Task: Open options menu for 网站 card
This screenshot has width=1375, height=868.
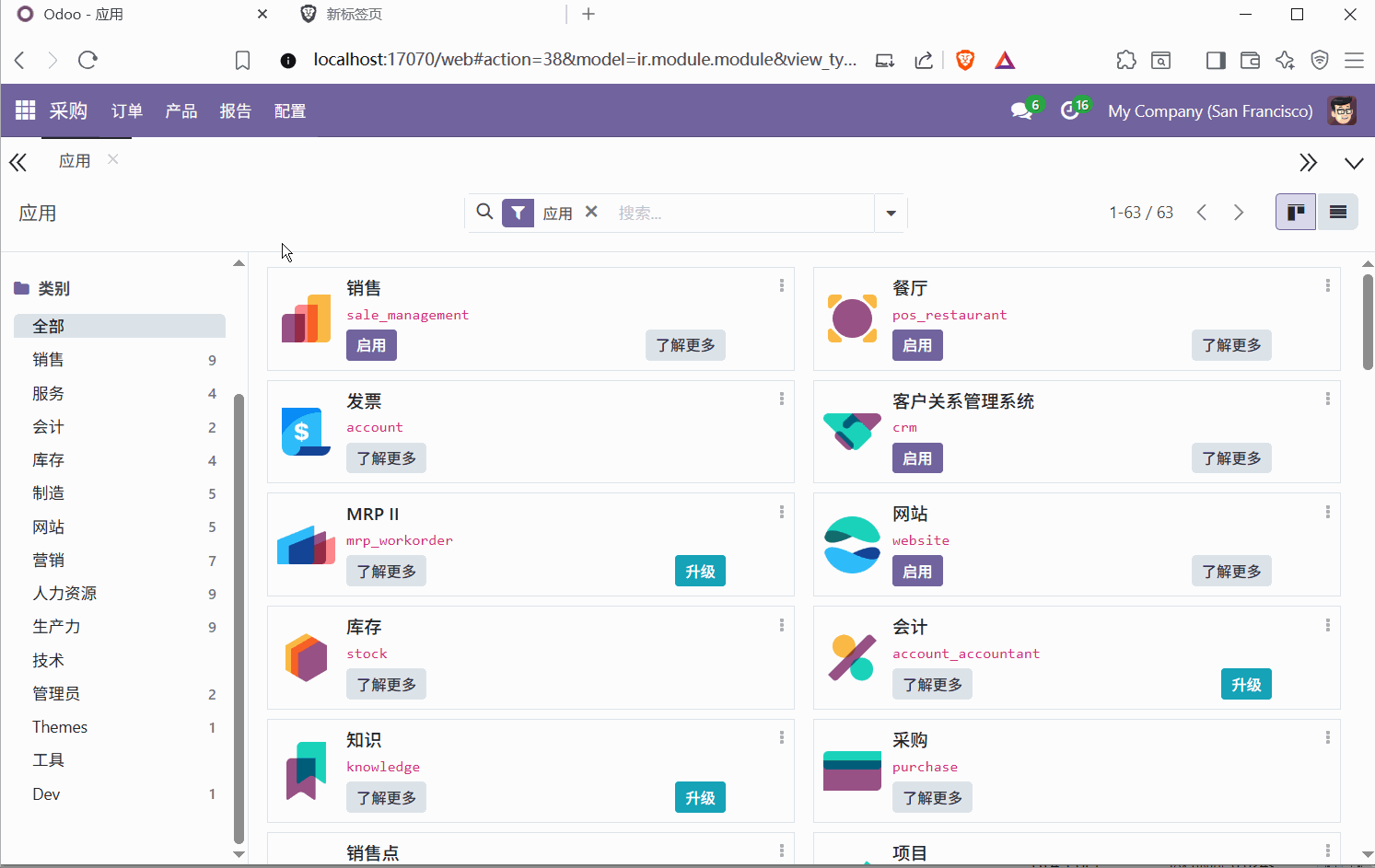Action: click(x=1328, y=512)
